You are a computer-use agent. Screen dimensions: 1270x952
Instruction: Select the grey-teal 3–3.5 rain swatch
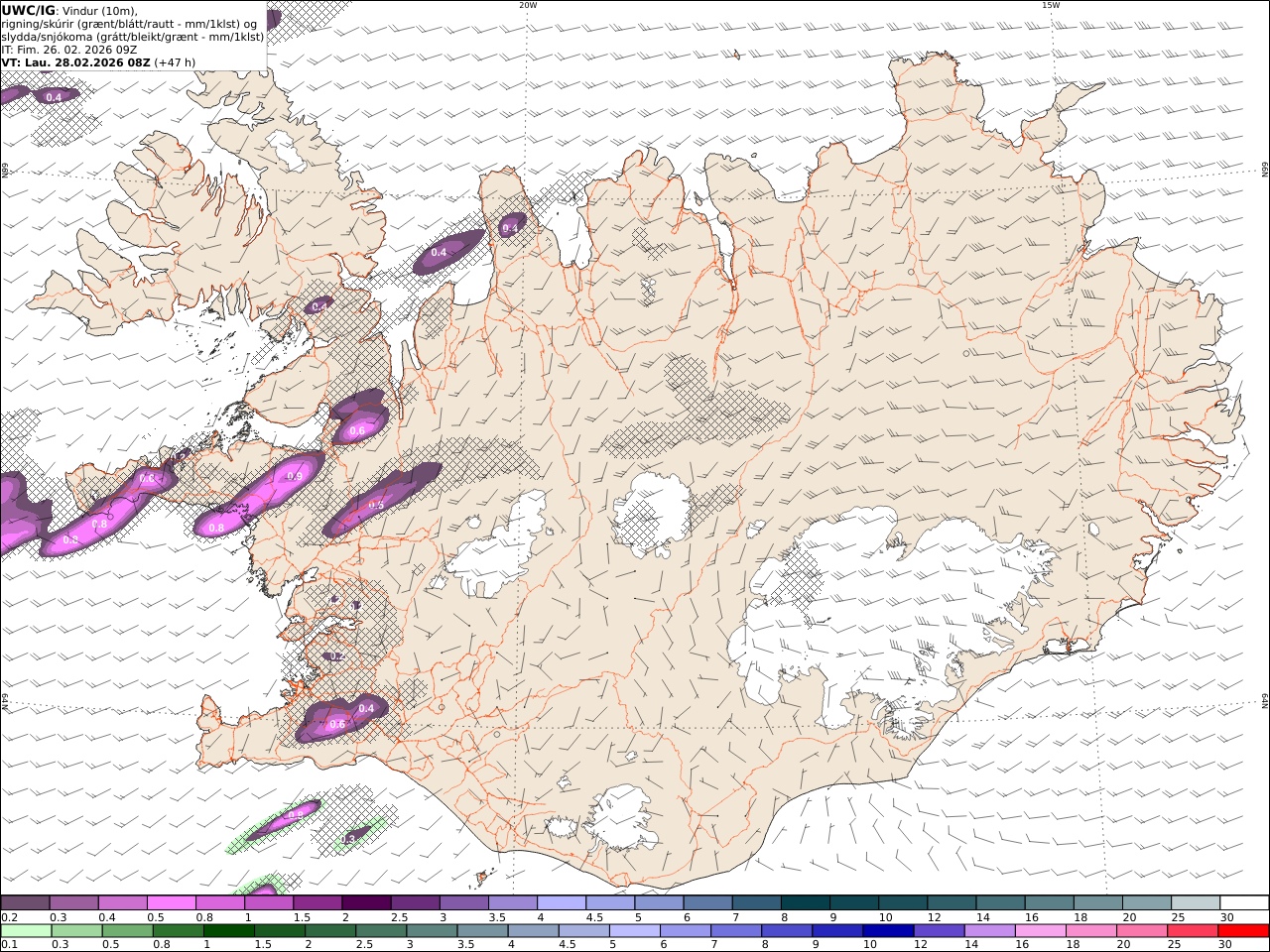pos(432,930)
